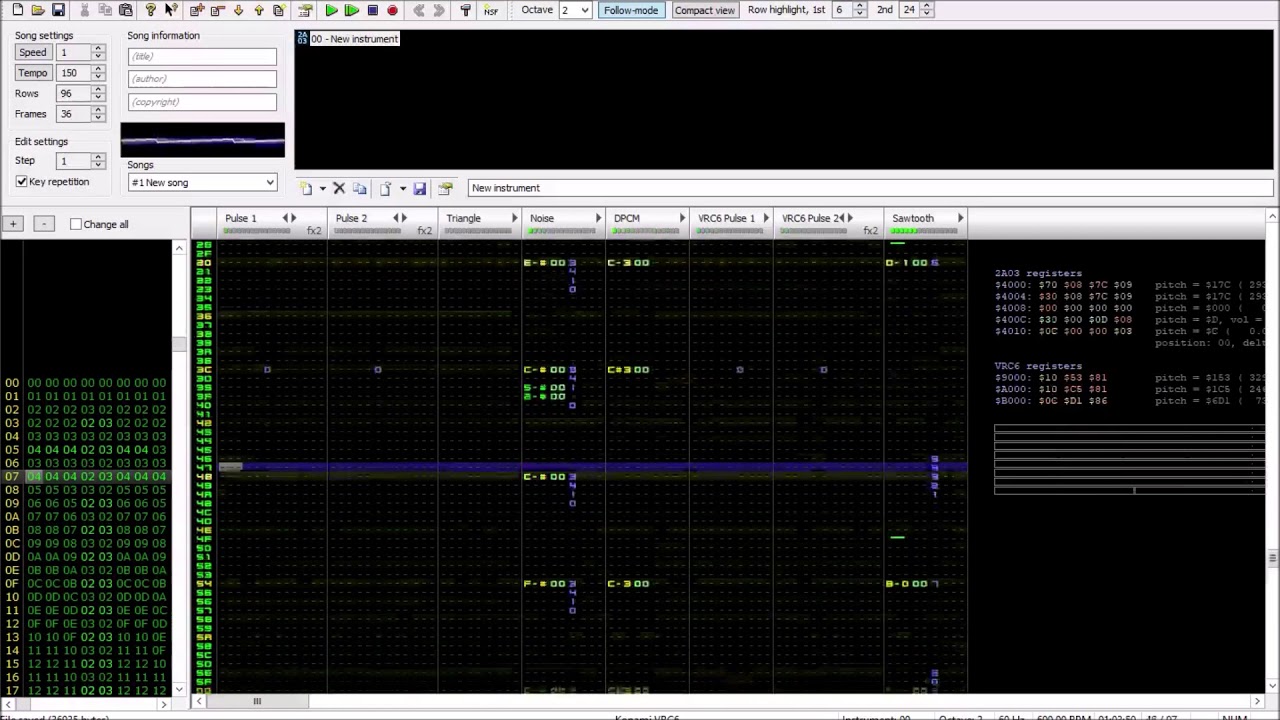This screenshot has width=1280, height=720.
Task: Click the horizontal scrollbar thumb under the pattern editor
Action: pyautogui.click(x=257, y=702)
